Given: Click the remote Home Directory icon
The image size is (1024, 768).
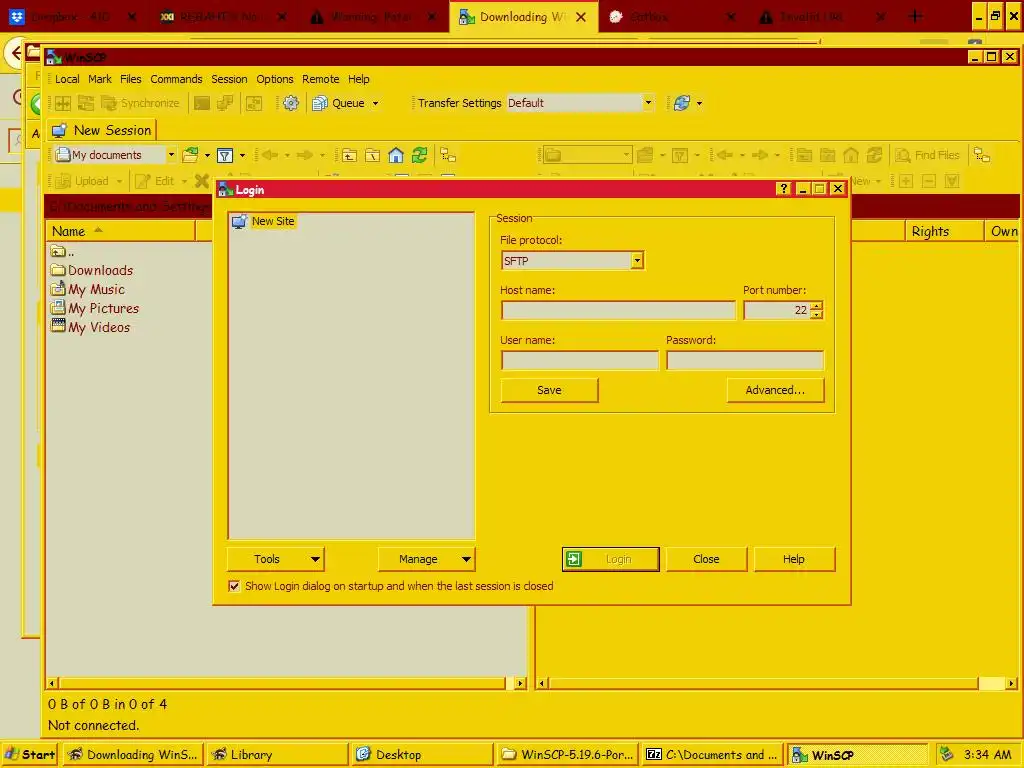Looking at the screenshot, I should (851, 155).
